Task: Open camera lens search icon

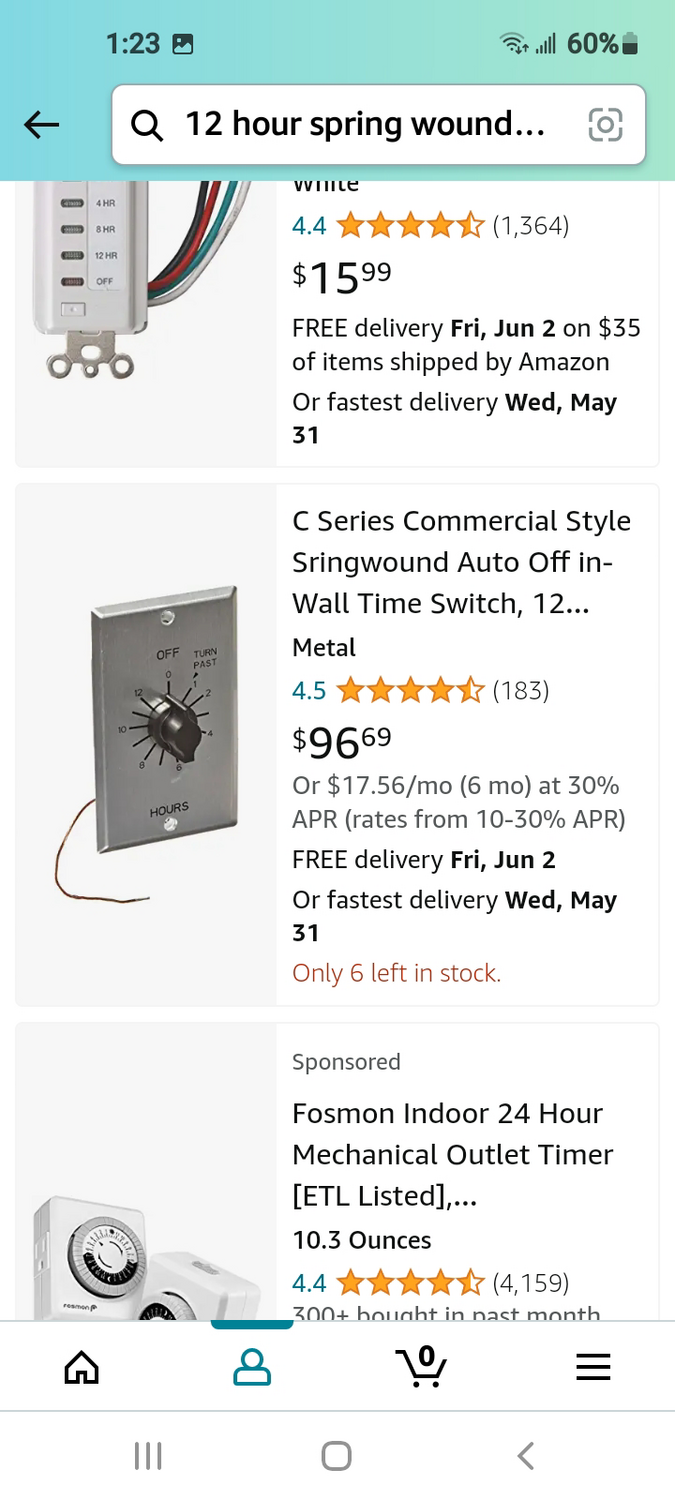Action: [x=605, y=125]
